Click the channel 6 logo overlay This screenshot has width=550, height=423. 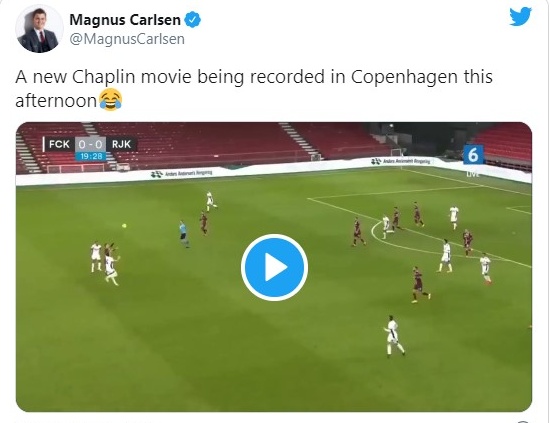pos(473,155)
